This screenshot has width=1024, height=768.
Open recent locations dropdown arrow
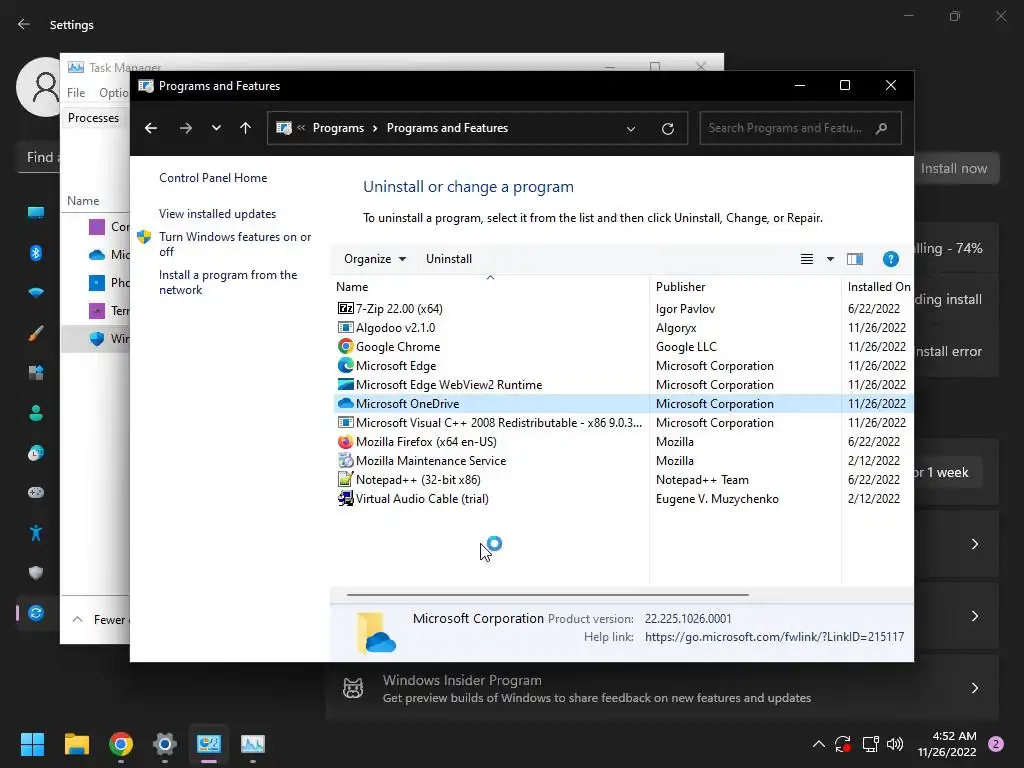coord(216,128)
